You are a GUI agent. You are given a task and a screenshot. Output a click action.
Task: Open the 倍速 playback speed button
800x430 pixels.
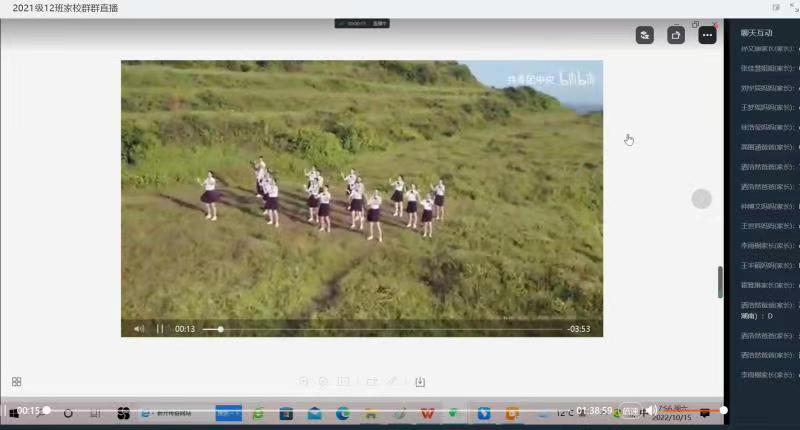(630, 411)
